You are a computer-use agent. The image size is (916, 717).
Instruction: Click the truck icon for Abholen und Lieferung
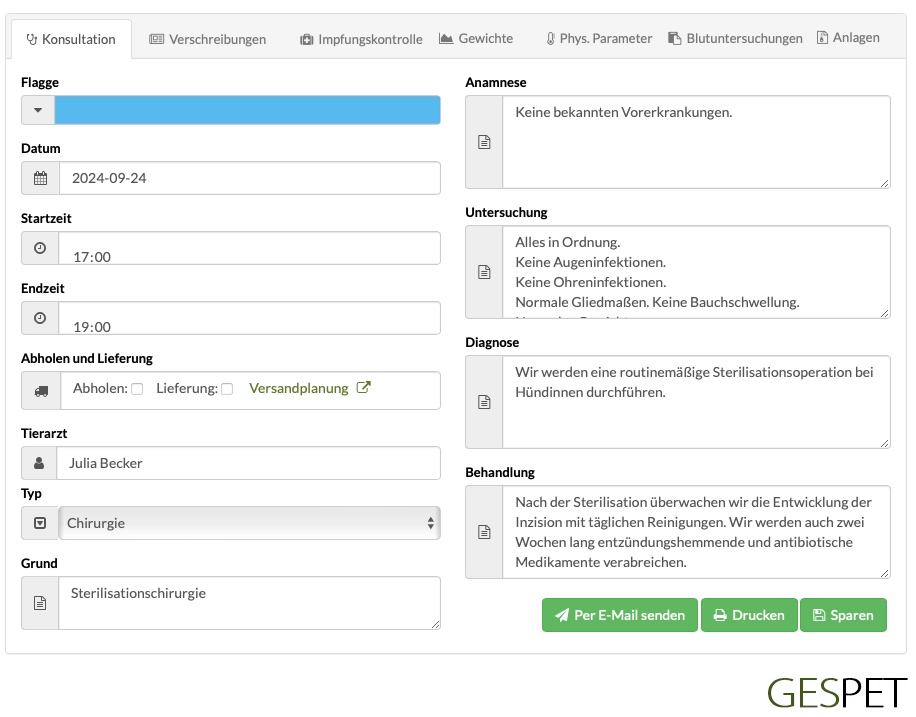tap(41, 391)
